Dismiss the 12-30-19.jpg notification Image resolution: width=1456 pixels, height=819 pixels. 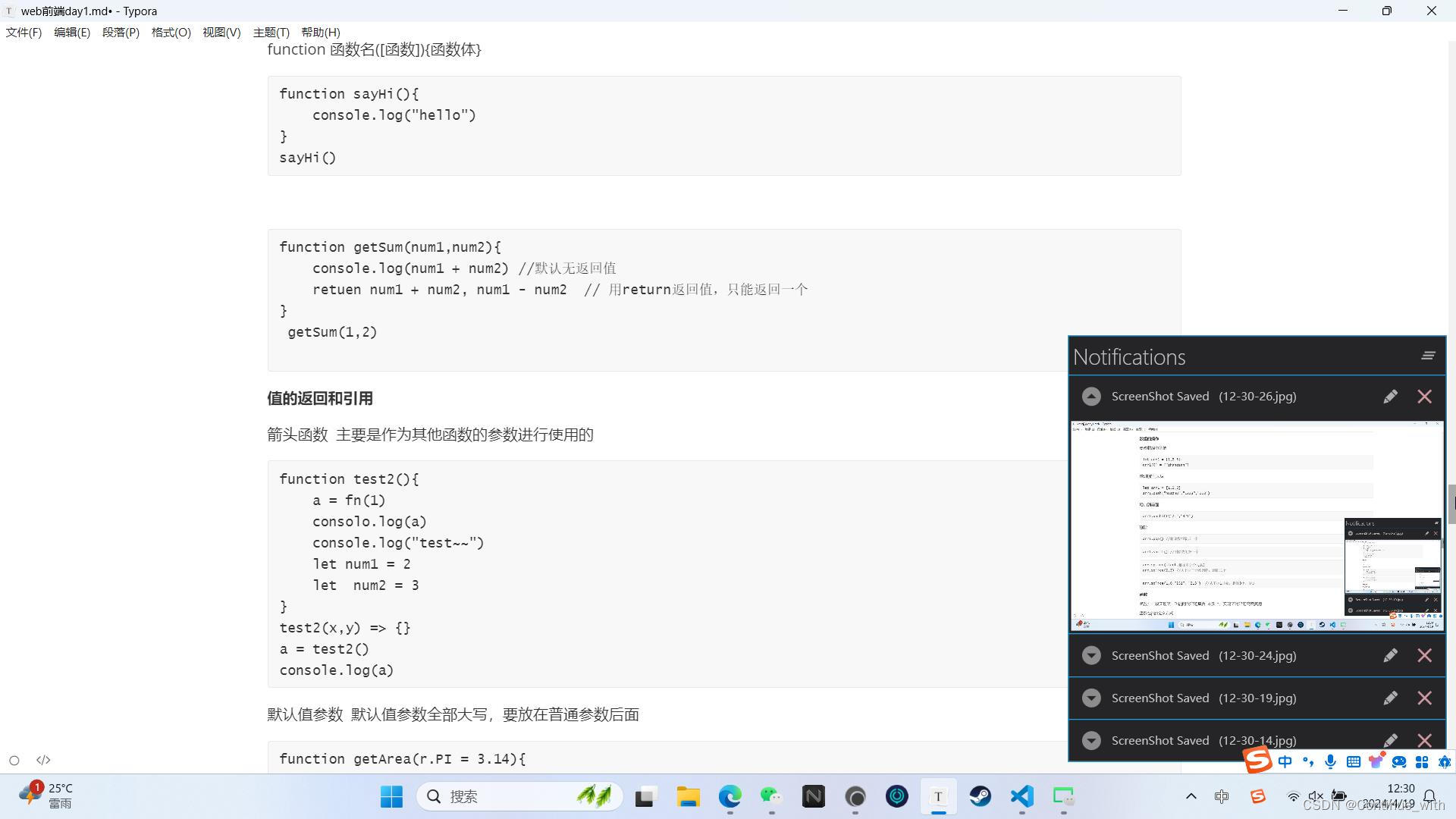[x=1424, y=698]
